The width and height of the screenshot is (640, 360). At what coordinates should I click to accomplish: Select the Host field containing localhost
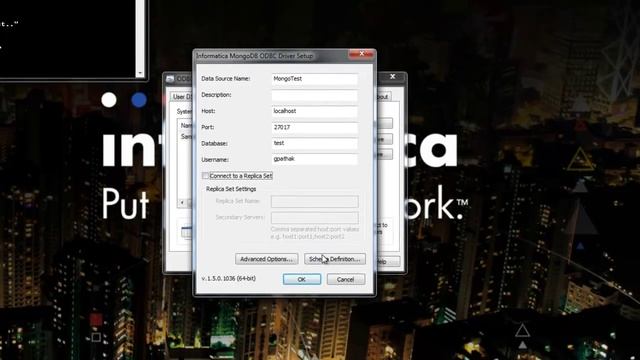[315, 111]
